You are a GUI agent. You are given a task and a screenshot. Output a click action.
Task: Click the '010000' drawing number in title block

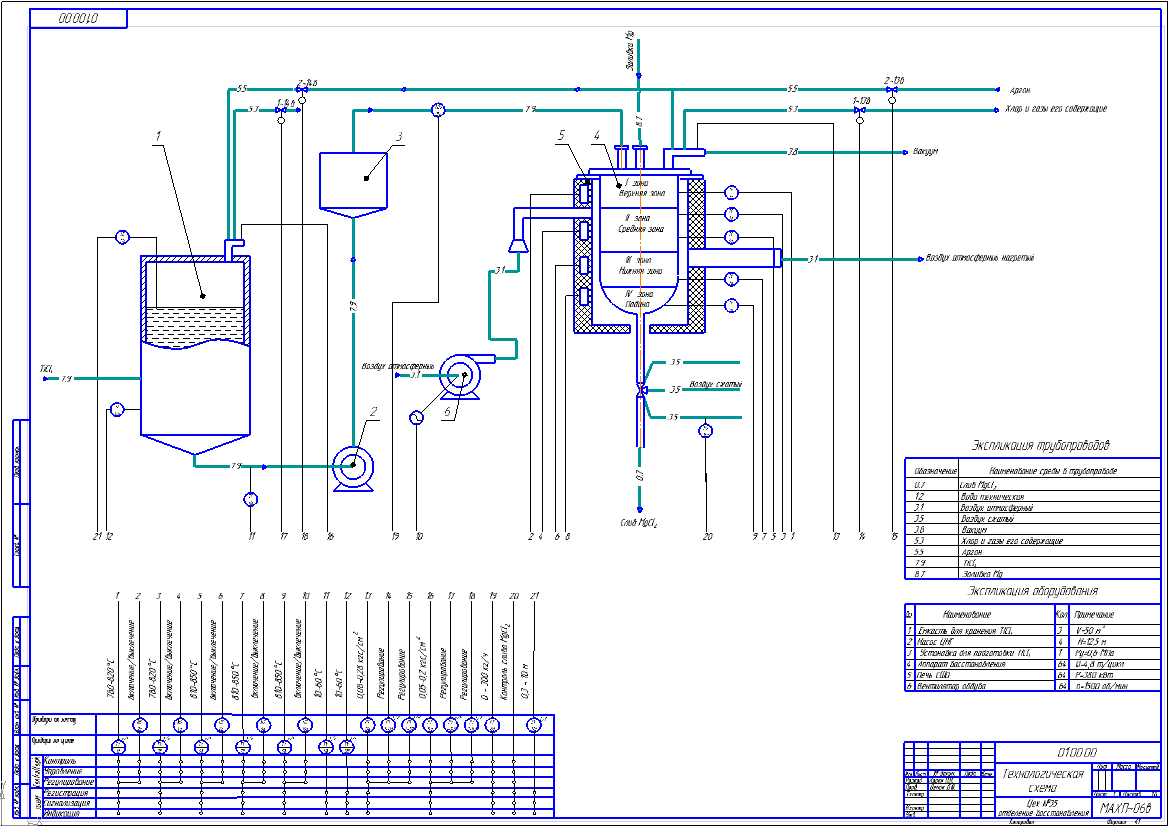1077,752
